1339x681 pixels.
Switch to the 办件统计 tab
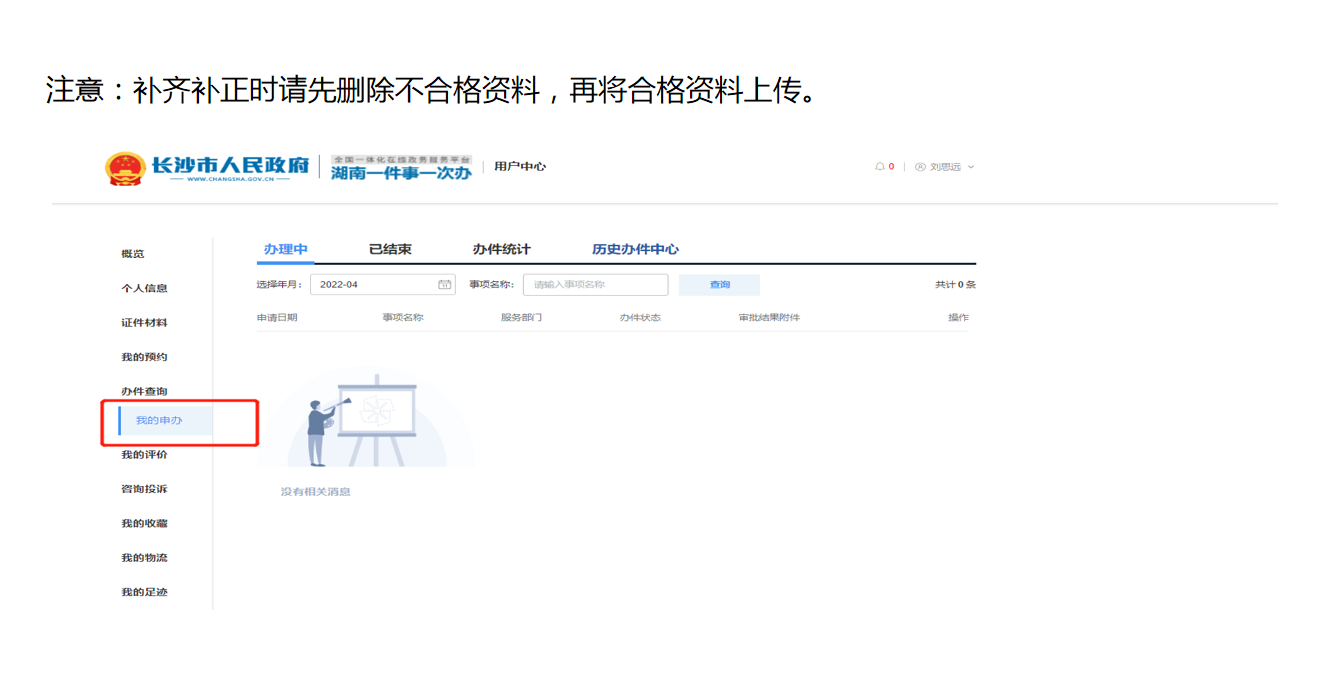[x=501, y=249]
